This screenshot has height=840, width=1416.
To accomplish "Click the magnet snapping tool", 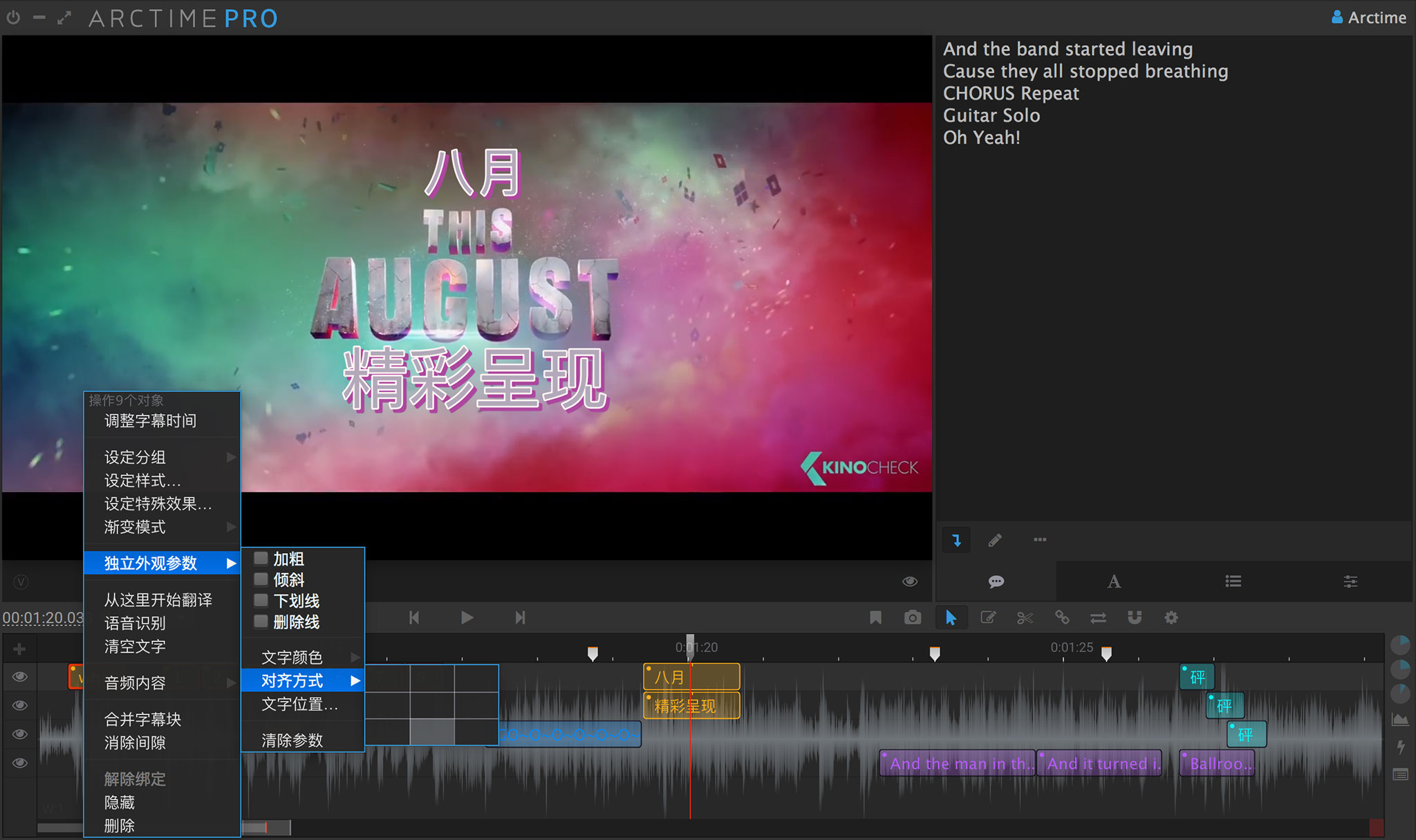I will [1135, 617].
